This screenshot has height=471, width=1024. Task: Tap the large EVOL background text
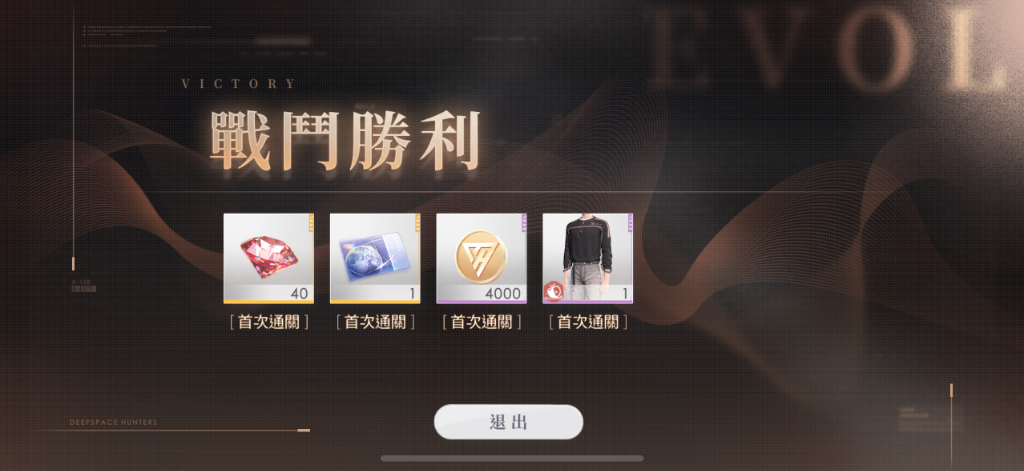point(829,49)
